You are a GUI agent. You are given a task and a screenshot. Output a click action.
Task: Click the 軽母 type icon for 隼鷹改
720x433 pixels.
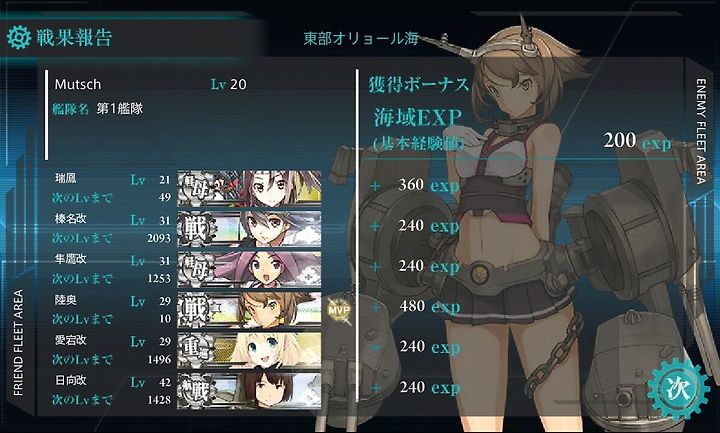(196, 269)
